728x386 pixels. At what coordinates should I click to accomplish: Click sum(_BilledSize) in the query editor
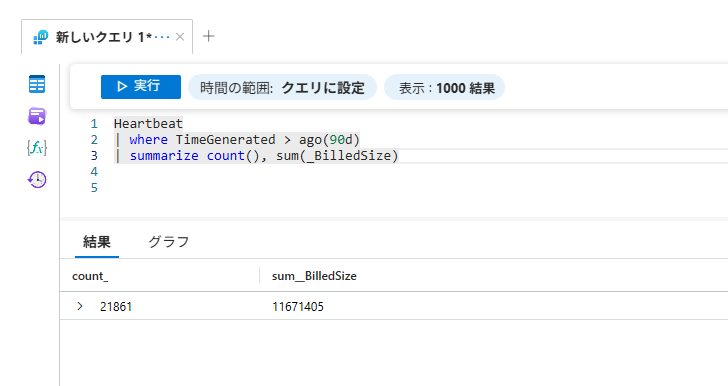[x=337, y=156]
